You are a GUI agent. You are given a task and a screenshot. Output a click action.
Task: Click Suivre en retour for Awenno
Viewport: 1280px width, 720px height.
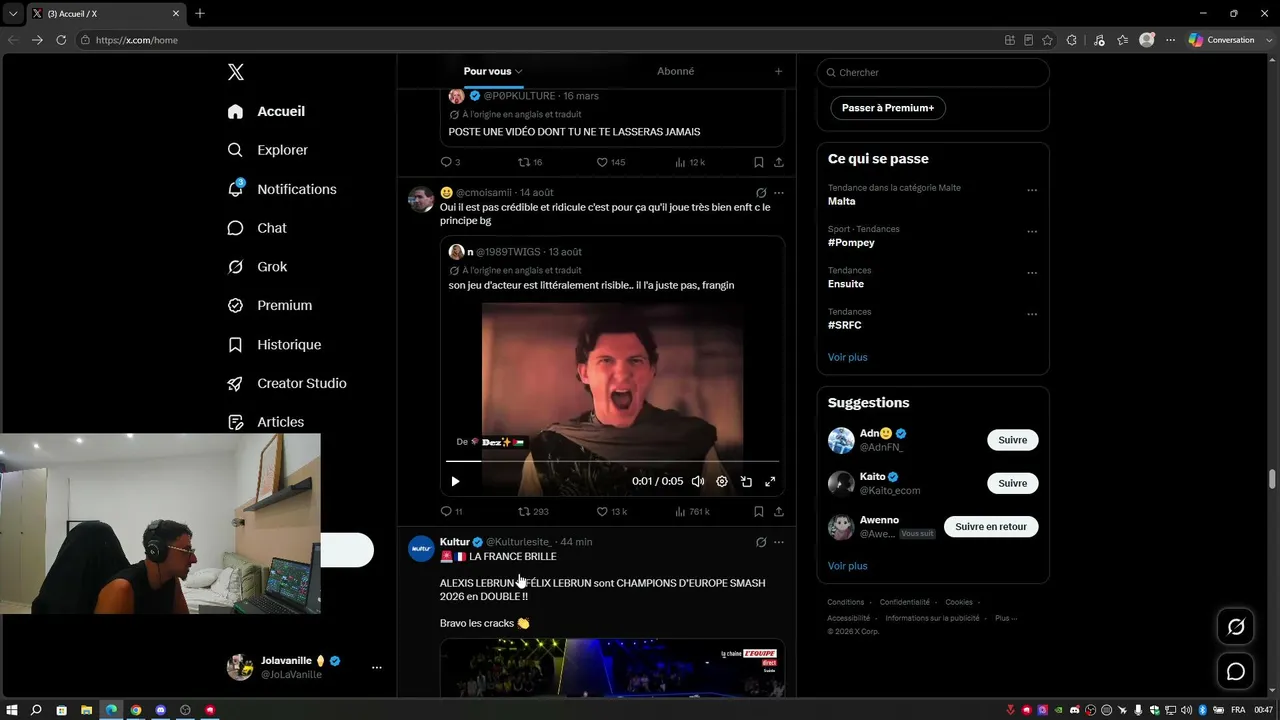pyautogui.click(x=991, y=526)
